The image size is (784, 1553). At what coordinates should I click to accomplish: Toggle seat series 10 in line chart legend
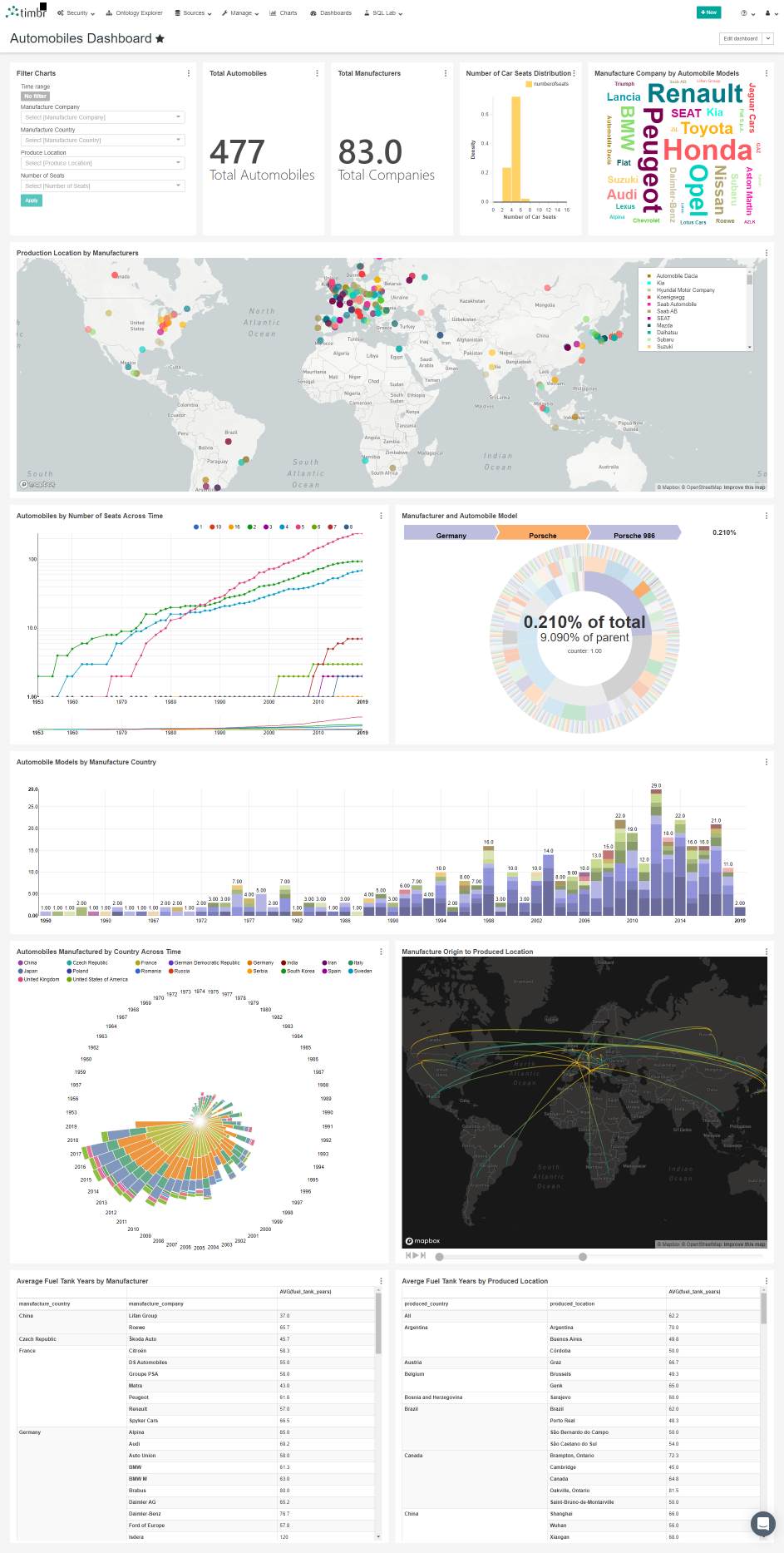point(215,527)
